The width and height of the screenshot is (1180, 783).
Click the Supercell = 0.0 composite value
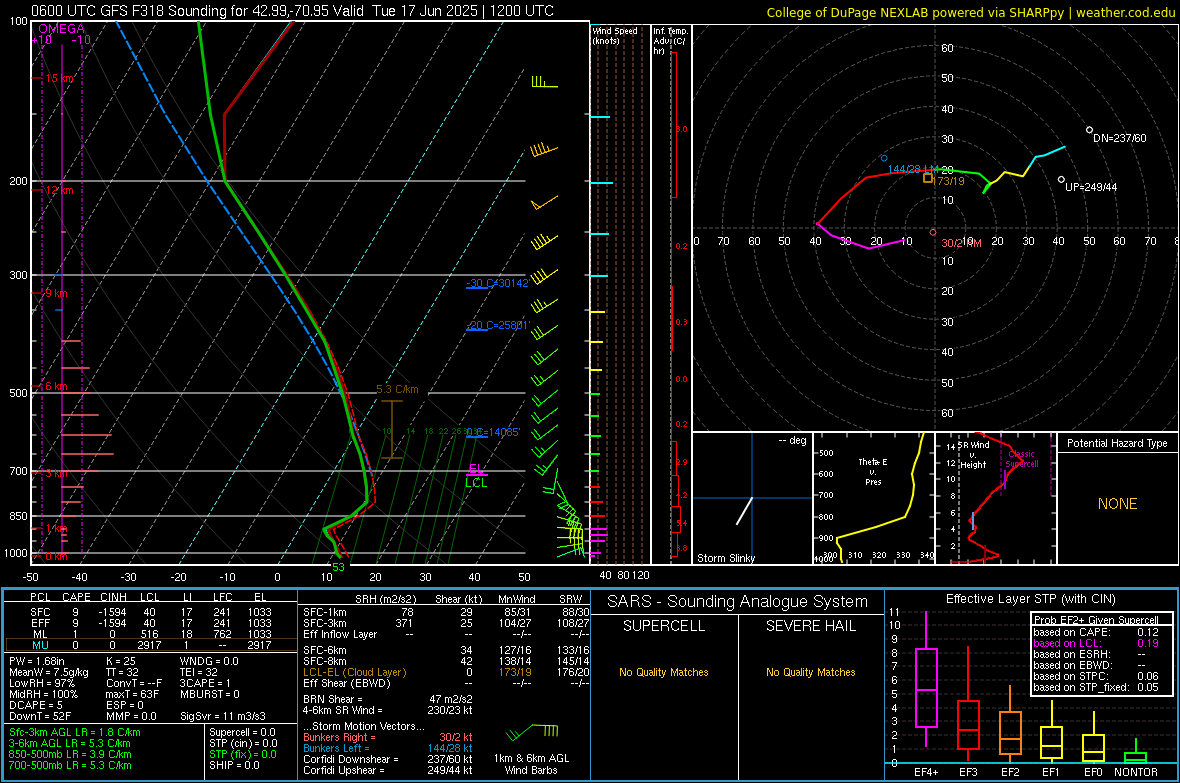pos(242,732)
